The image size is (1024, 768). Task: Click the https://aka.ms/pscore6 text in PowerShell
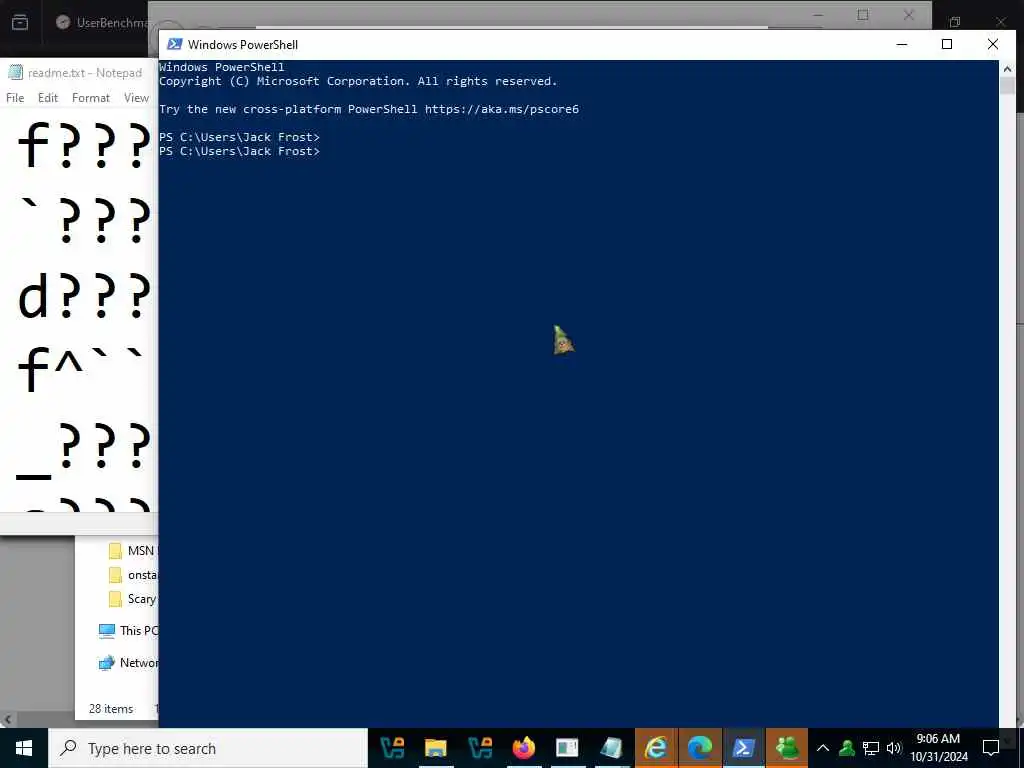[502, 109]
